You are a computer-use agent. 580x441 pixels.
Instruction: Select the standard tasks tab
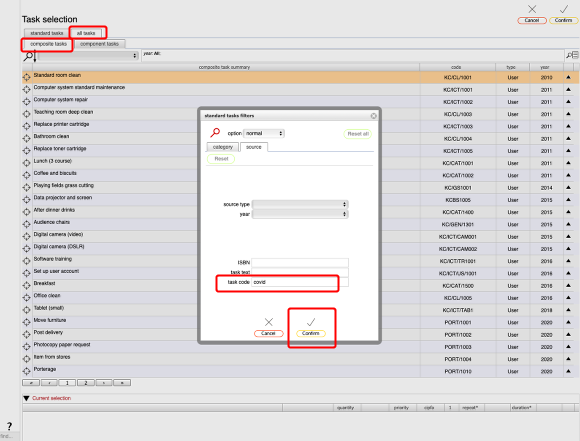47,33
